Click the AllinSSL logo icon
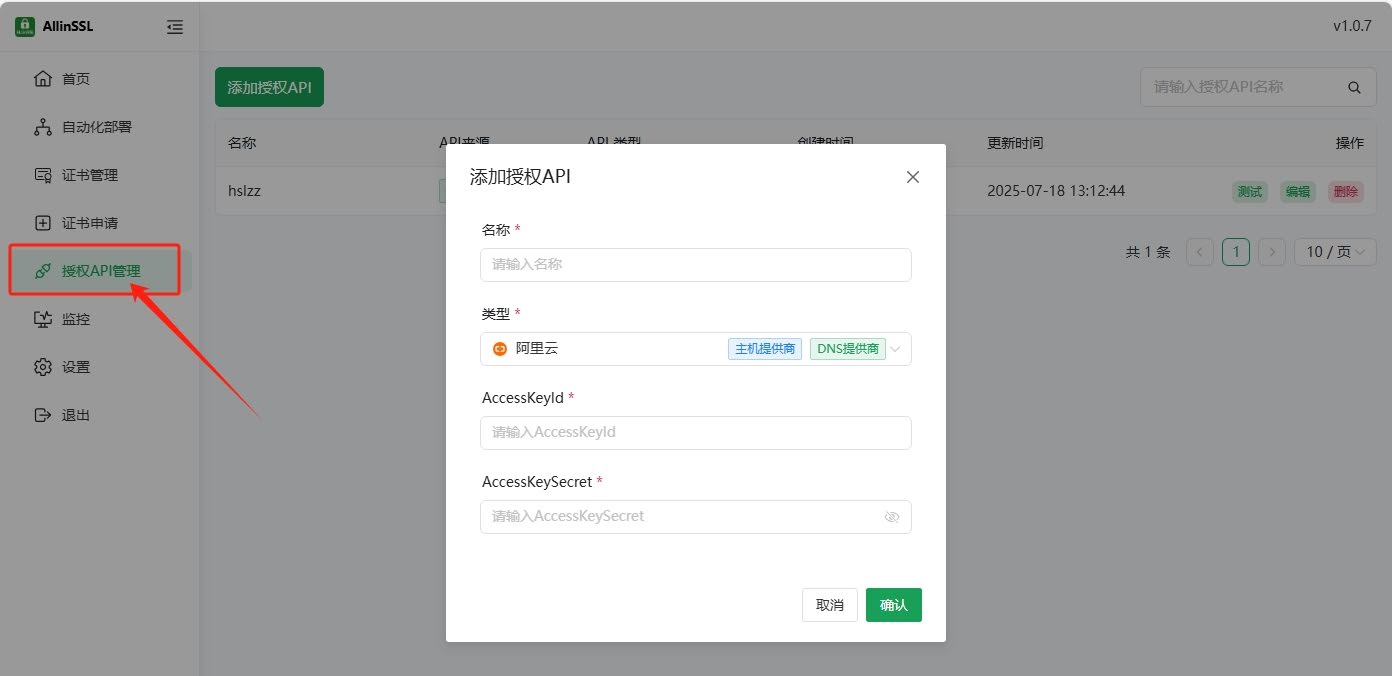The image size is (1392, 676). (x=25, y=27)
